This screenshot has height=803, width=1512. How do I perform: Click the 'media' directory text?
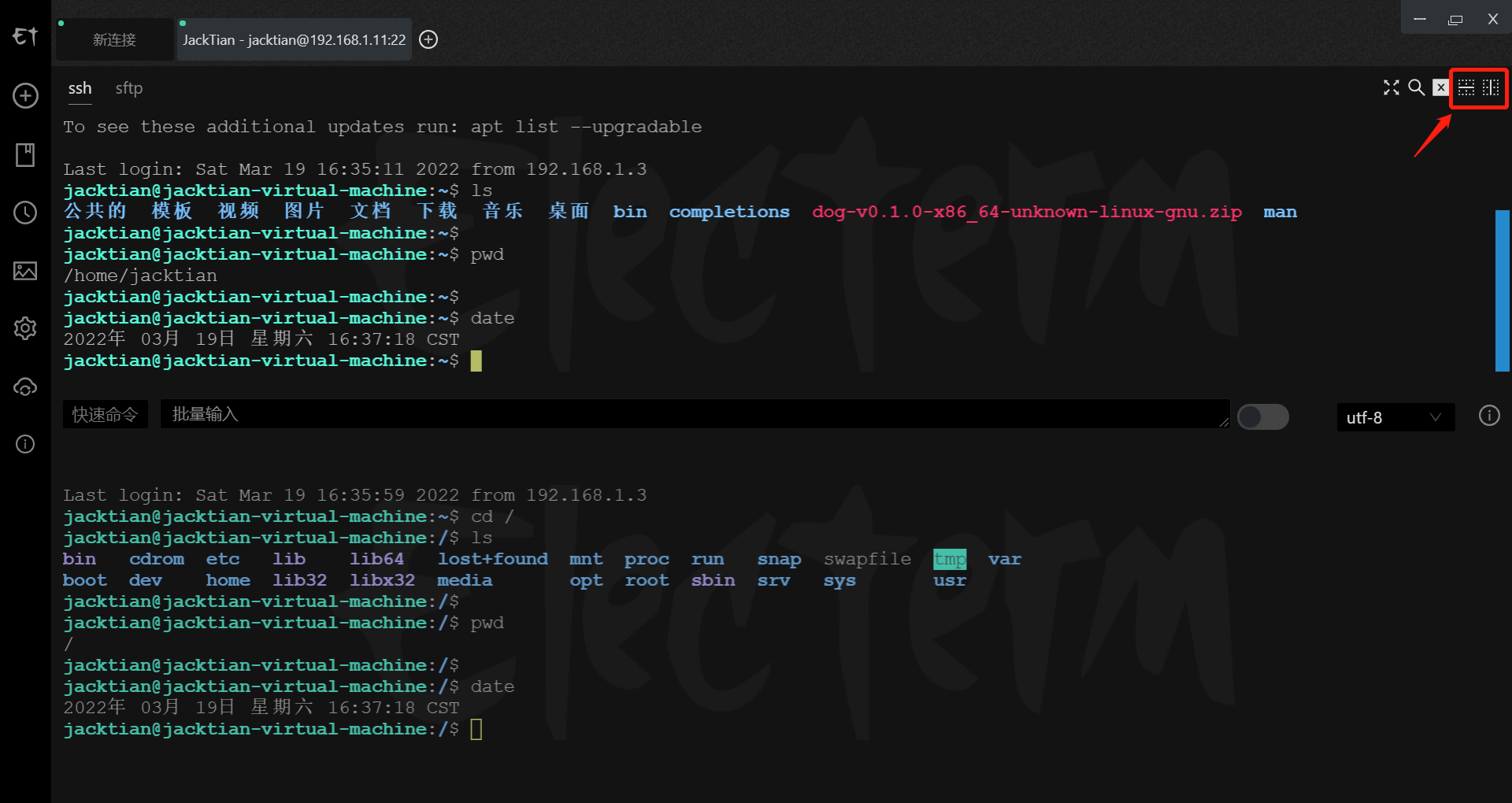pyautogui.click(x=465, y=580)
